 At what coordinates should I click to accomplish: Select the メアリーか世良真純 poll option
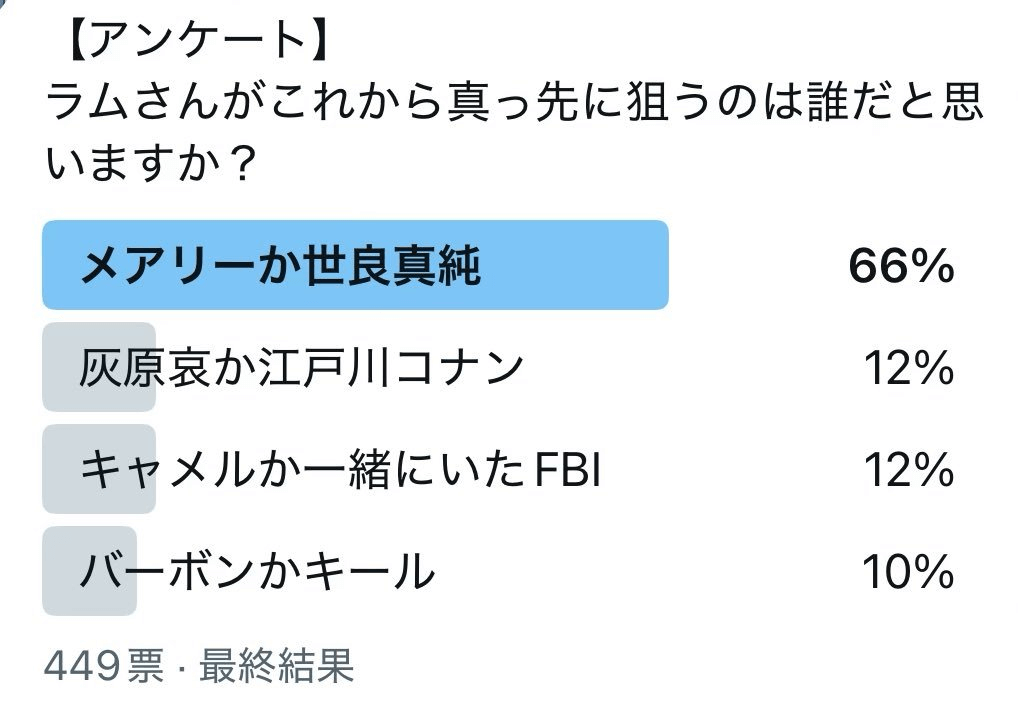(x=281, y=266)
